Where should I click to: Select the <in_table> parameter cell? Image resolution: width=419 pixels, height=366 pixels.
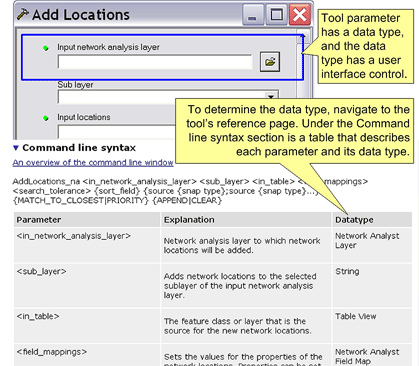pyautogui.click(x=87, y=326)
